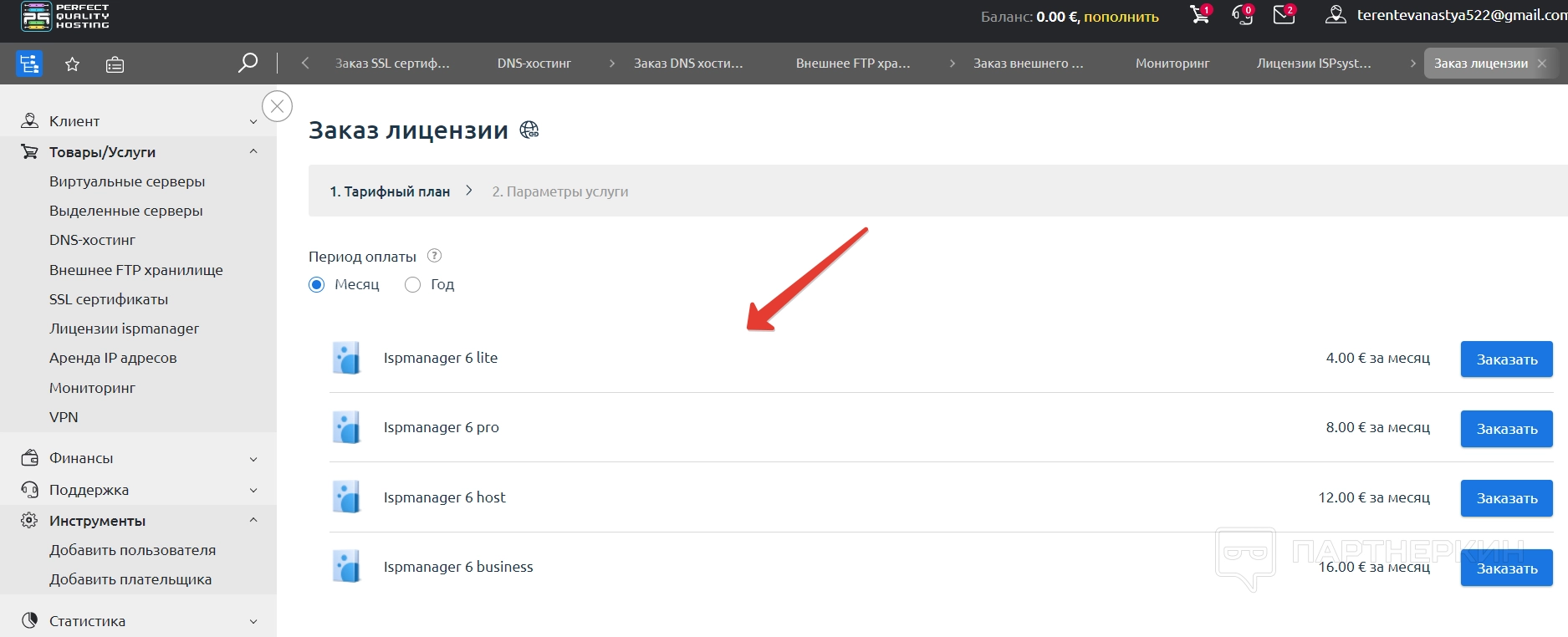Open account terentevanastya522@gmail.com menu

pyautogui.click(x=1462, y=15)
